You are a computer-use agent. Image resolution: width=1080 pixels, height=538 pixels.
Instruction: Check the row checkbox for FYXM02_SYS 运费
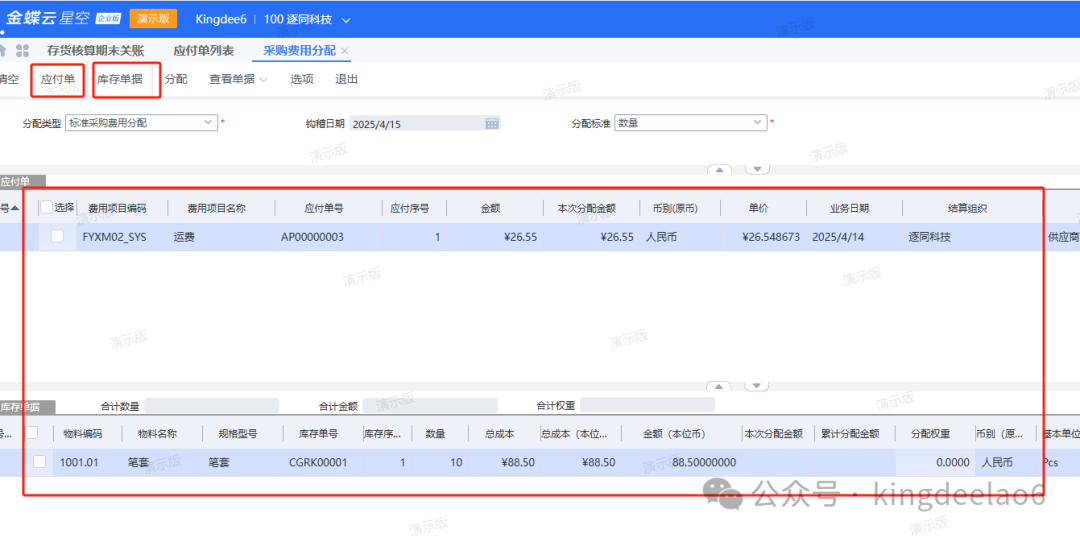pyautogui.click(x=57, y=236)
